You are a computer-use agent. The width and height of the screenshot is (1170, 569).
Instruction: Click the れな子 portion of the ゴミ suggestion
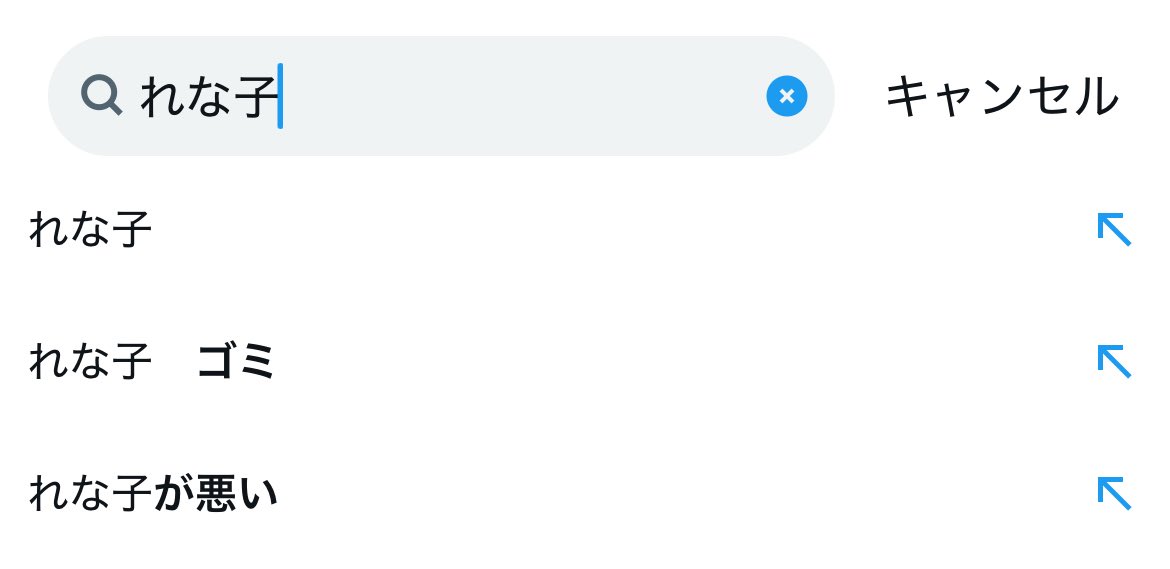(x=90, y=362)
